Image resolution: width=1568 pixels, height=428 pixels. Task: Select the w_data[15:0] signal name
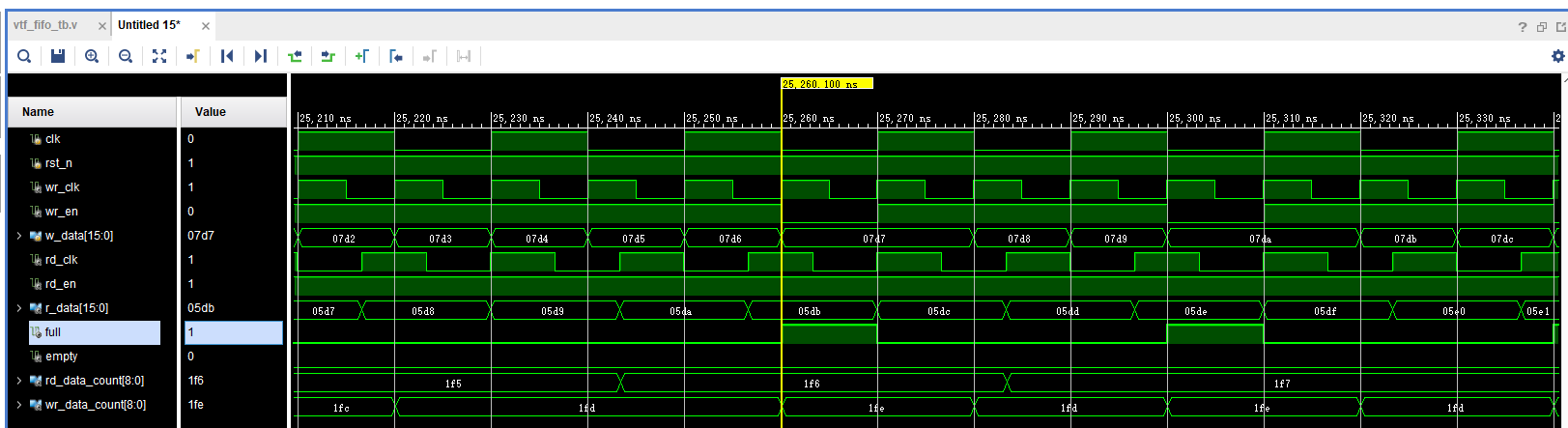[79, 236]
